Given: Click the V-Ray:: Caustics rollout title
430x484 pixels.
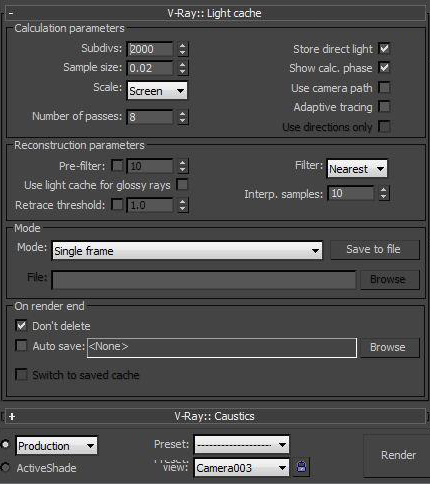Looking at the screenshot, I should [214, 416].
